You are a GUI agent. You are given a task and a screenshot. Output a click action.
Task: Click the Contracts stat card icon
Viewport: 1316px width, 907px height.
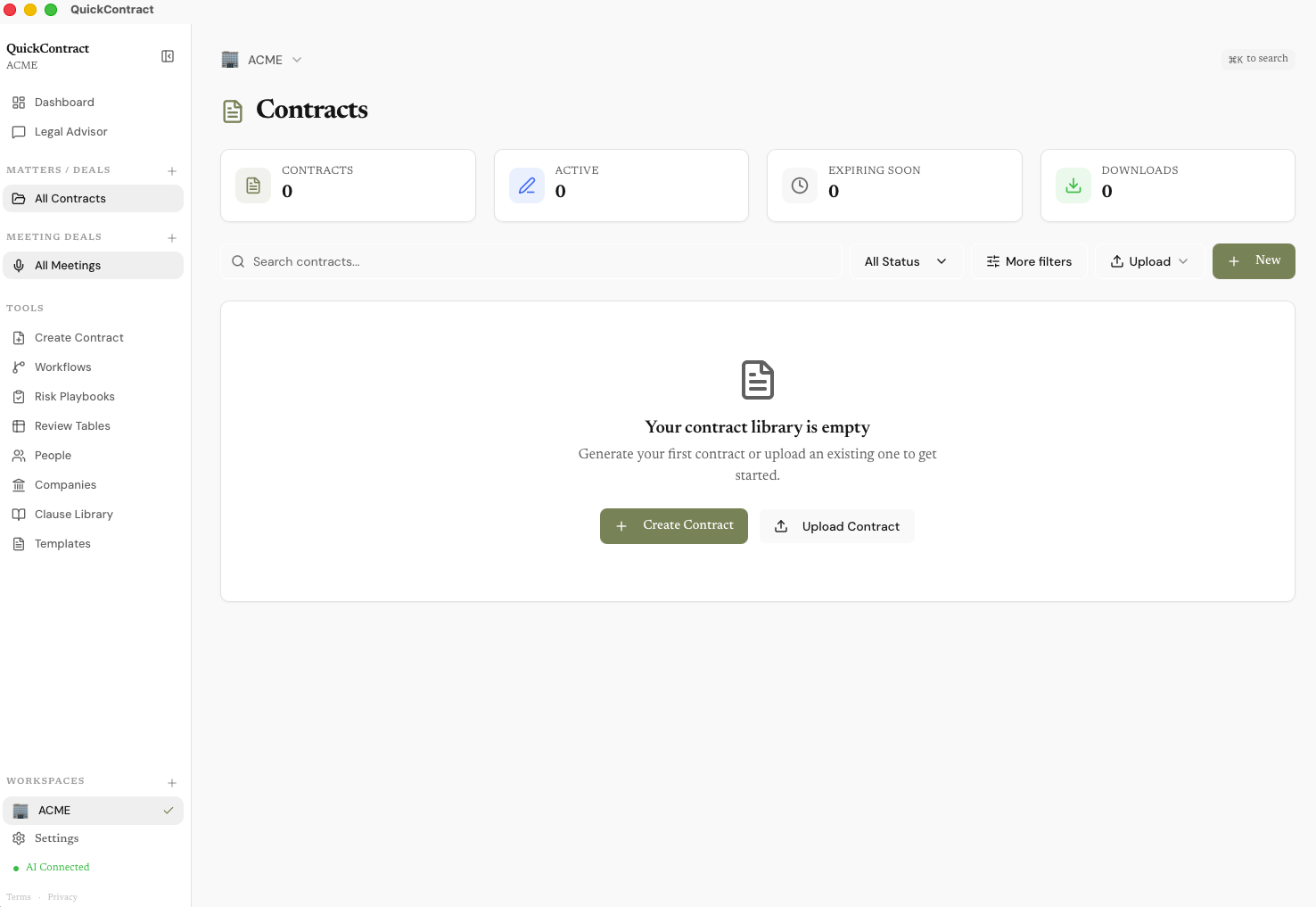[253, 186]
